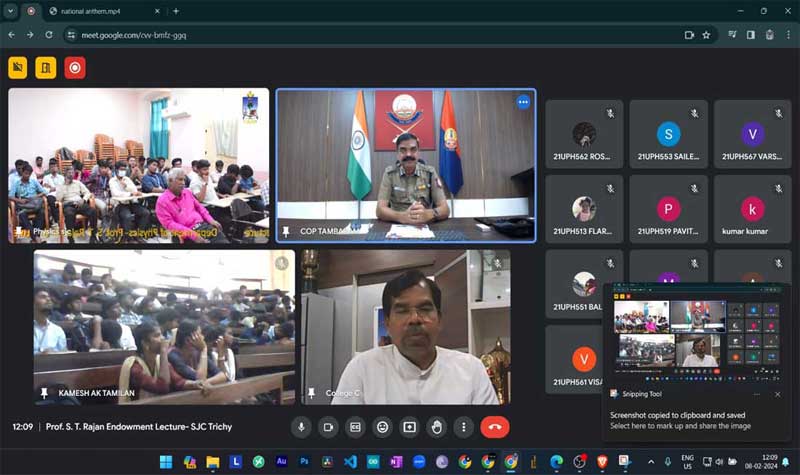
Task: Click the Present now screen-share button
Action: 409,427
